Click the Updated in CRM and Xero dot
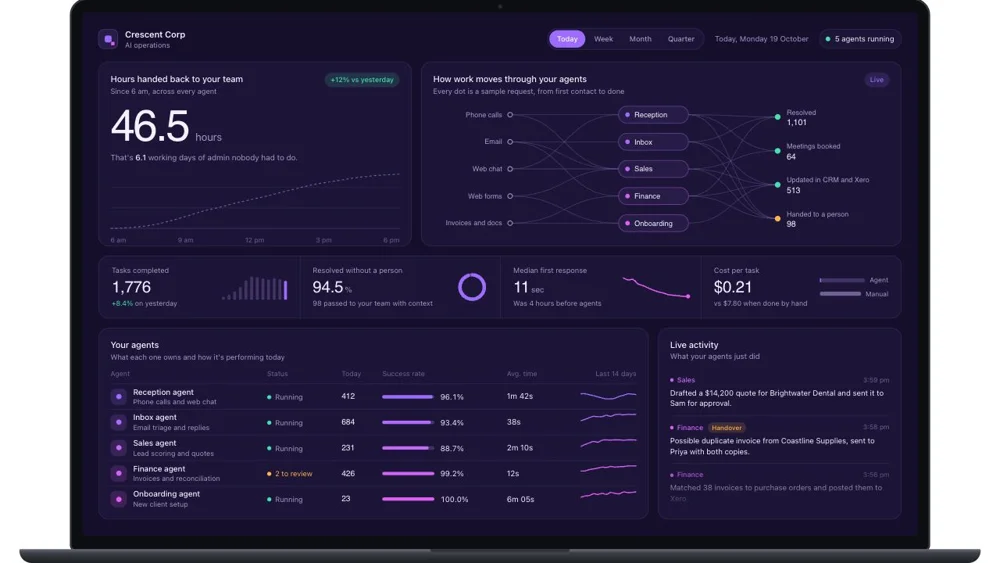 coord(777,185)
